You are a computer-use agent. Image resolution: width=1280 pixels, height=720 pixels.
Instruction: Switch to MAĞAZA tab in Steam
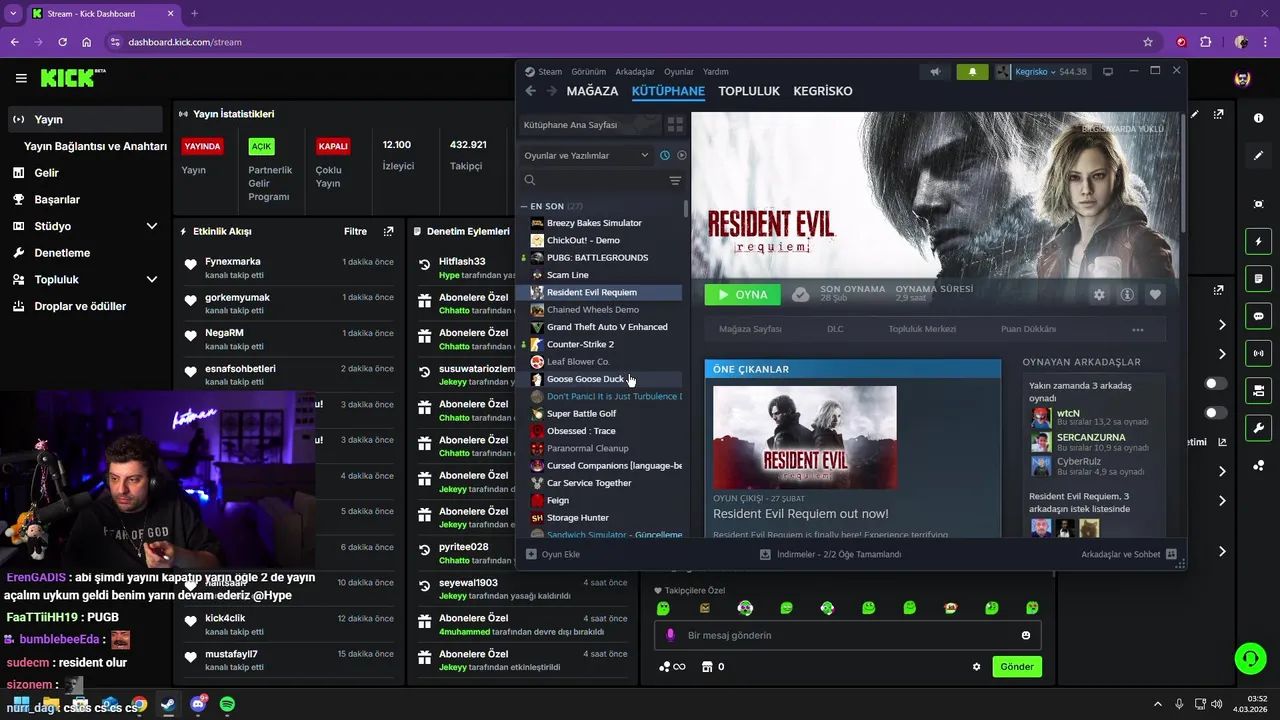click(x=592, y=91)
